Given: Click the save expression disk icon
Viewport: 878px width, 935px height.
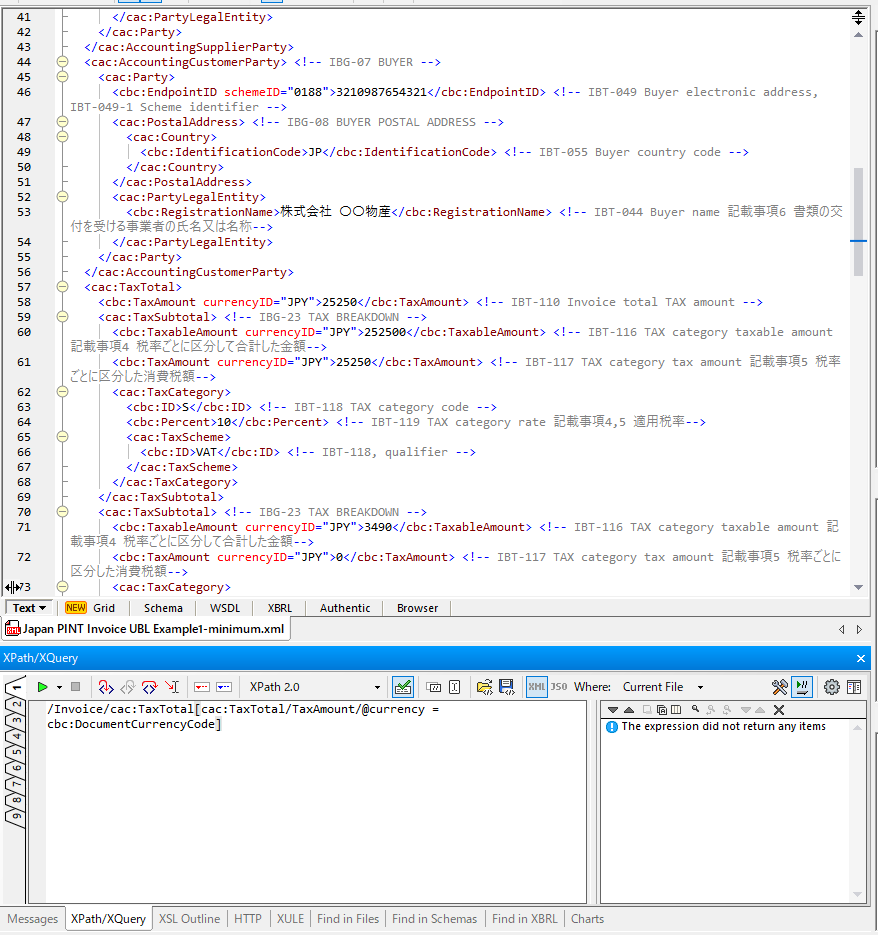Looking at the screenshot, I should 506,687.
